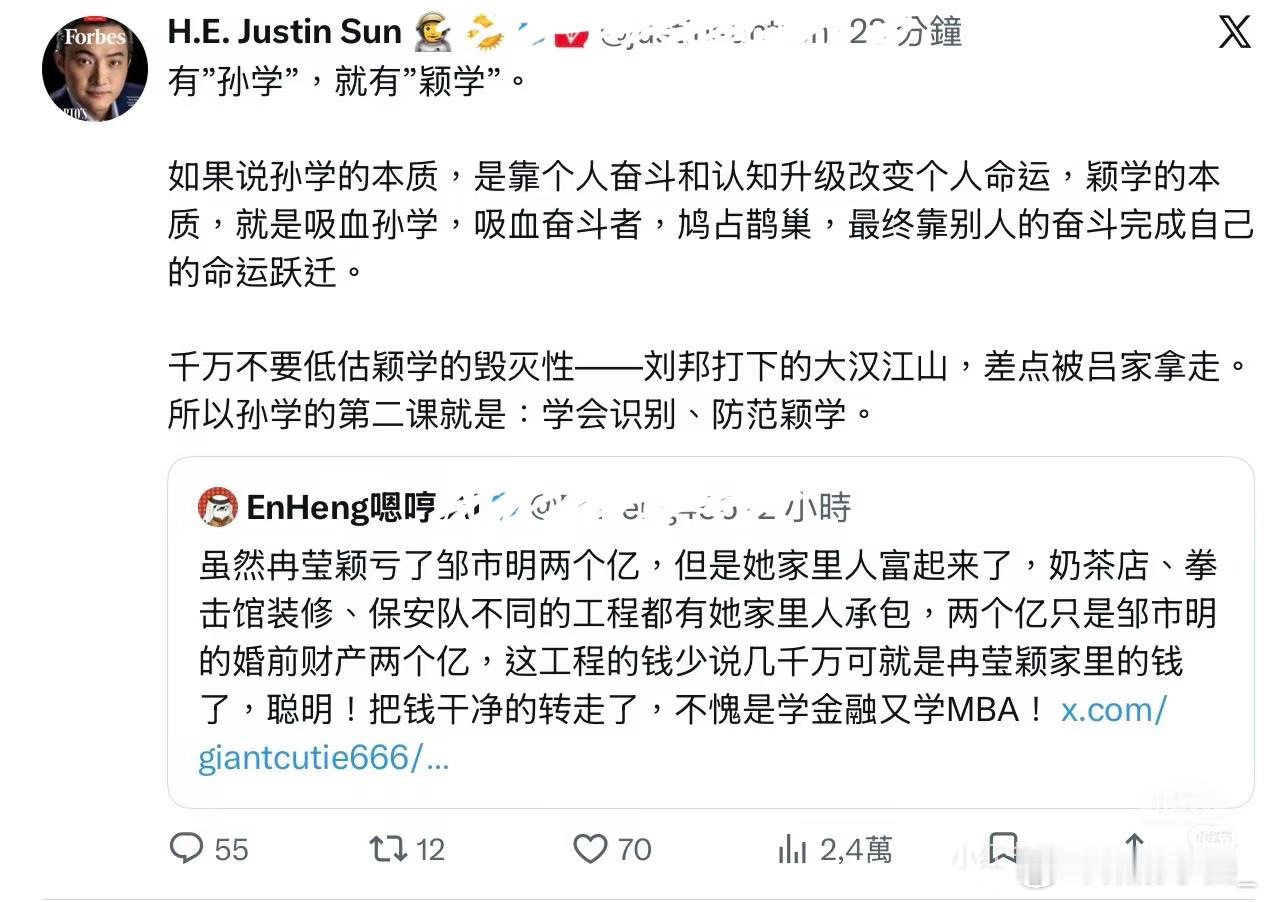This screenshot has width=1268, height=902.
Task: Open the H.E. Justin Sun display name
Action: 284,32
